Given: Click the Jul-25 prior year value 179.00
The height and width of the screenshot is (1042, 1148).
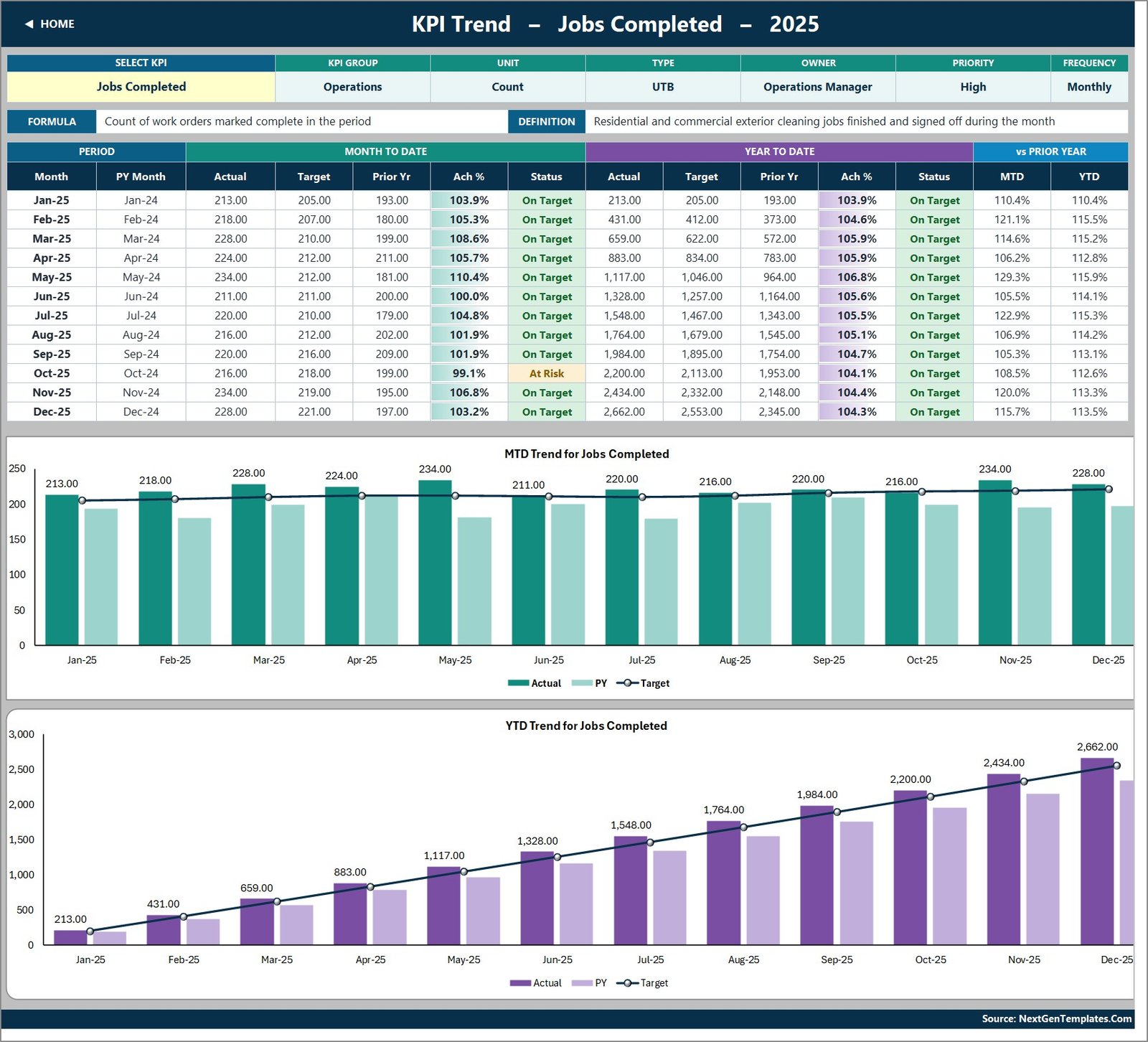Looking at the screenshot, I should [392, 316].
